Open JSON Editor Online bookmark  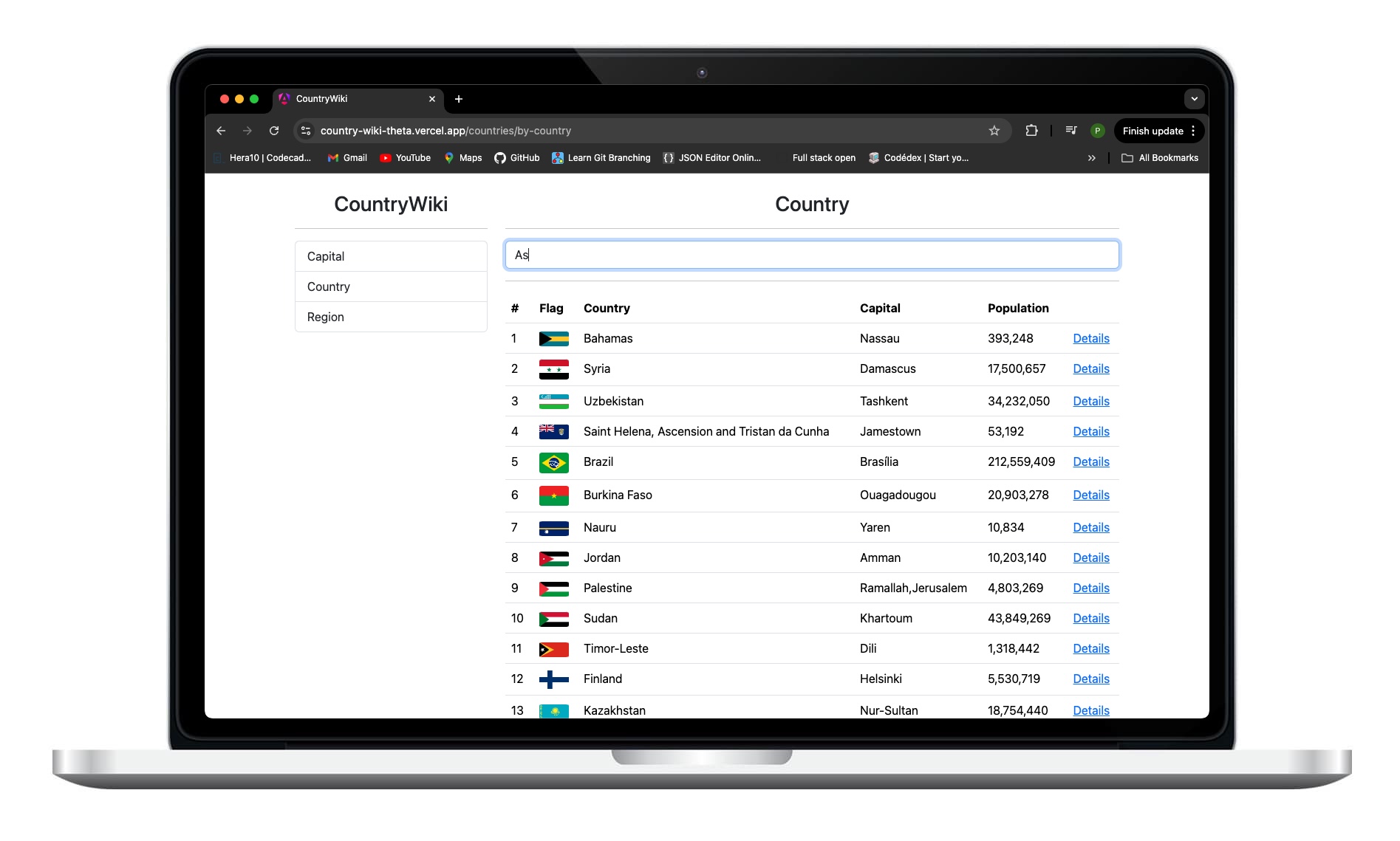[712, 158]
